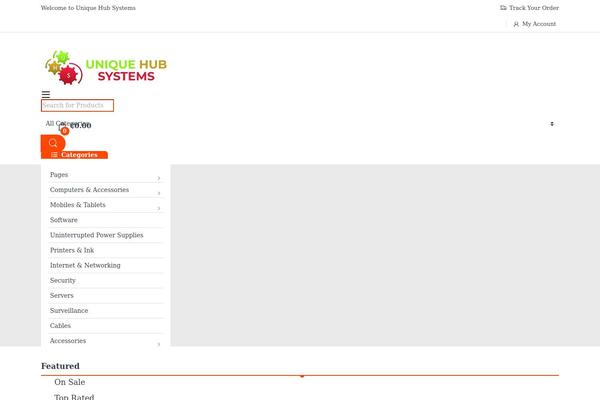Expand the Accessories submenu arrow
This screenshot has height=400, width=600.
click(x=159, y=344)
